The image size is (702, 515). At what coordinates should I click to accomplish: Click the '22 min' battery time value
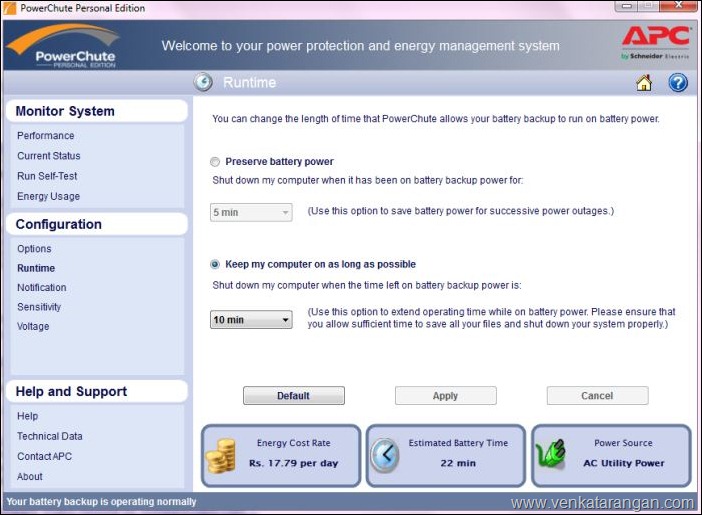click(458, 463)
